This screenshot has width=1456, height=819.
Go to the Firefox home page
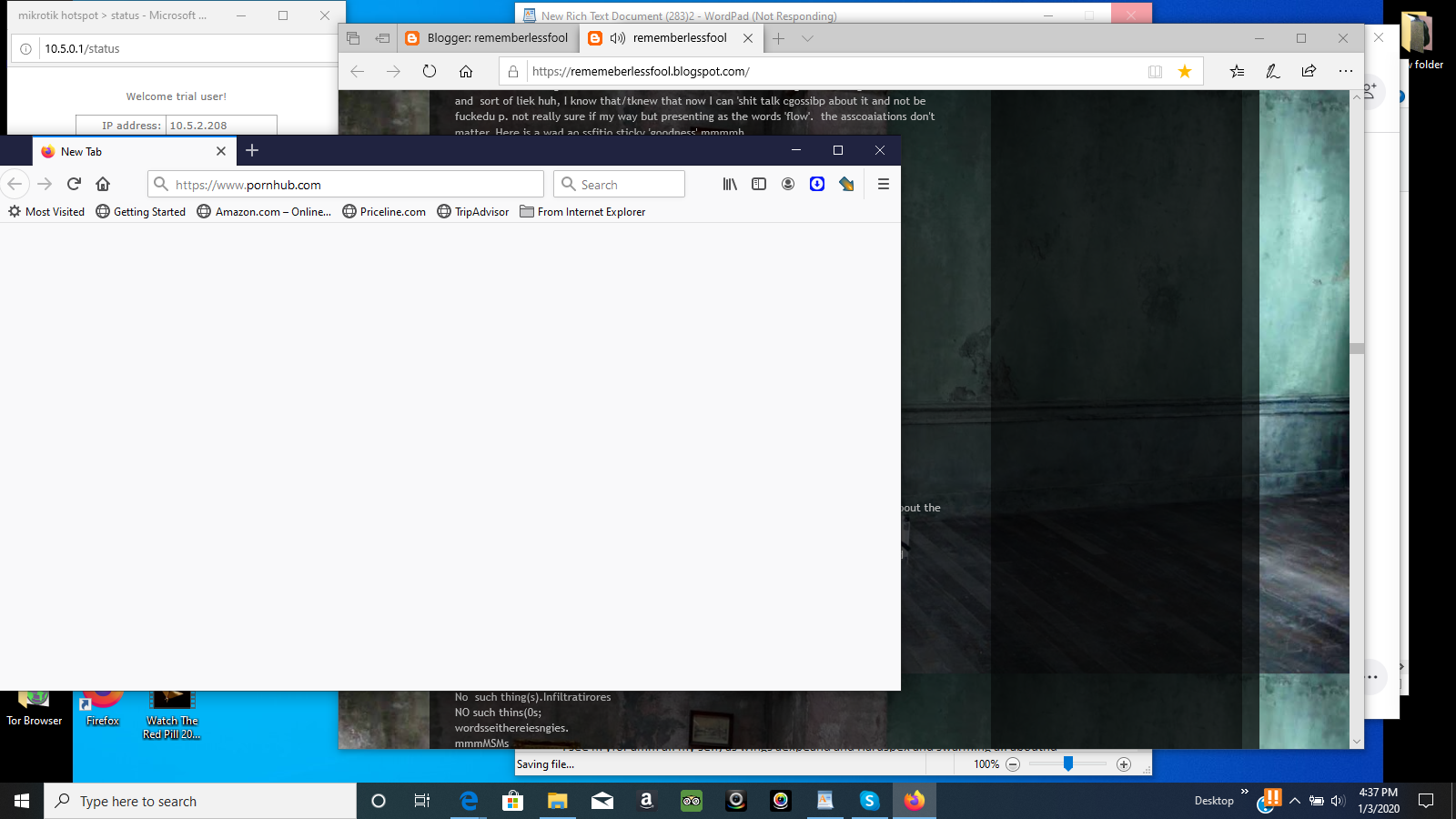[x=103, y=184]
